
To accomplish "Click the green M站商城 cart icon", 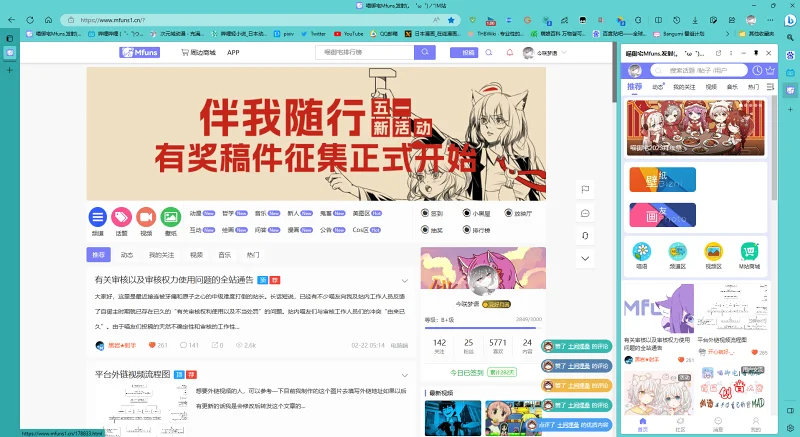I will point(749,251).
